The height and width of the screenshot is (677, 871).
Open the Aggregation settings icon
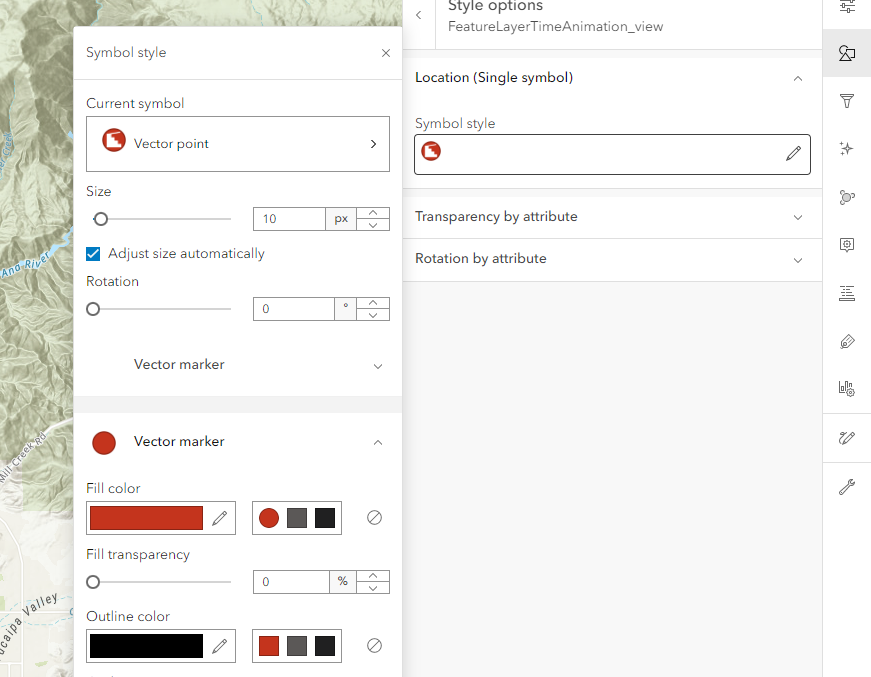click(847, 197)
